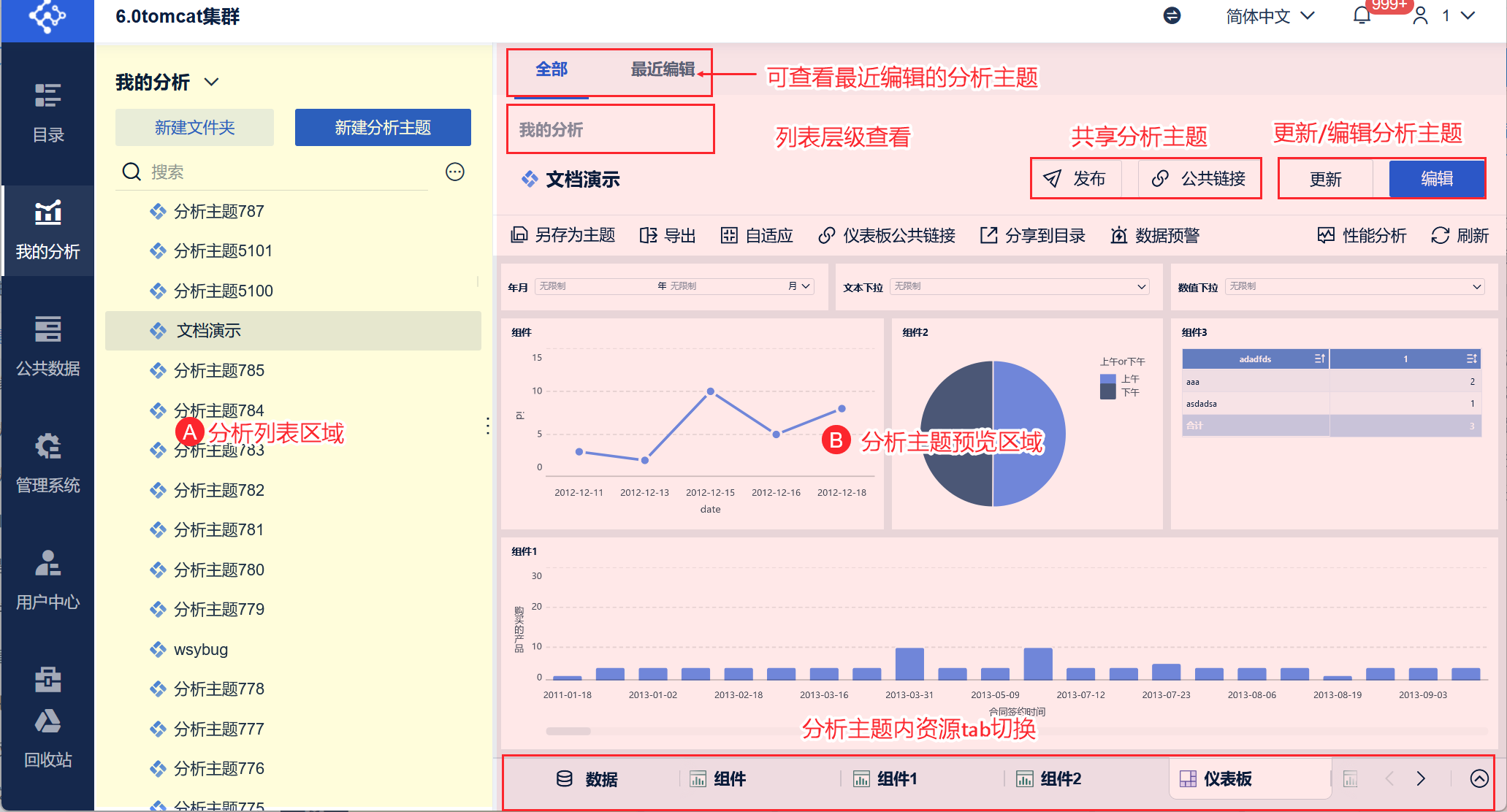This screenshot has width=1507, height=812.
Task: Open 公共数据 in the sidebar
Action: tap(47, 345)
